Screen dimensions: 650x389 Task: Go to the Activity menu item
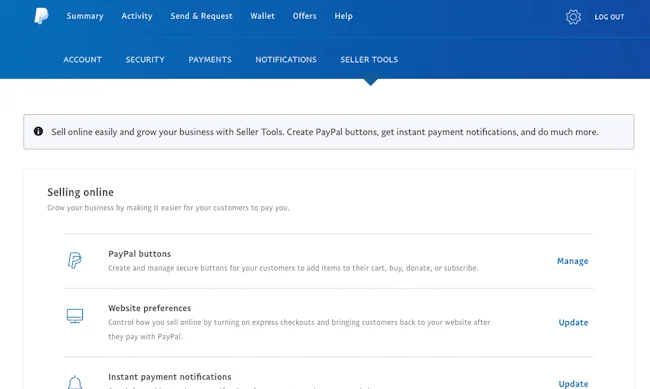click(137, 16)
